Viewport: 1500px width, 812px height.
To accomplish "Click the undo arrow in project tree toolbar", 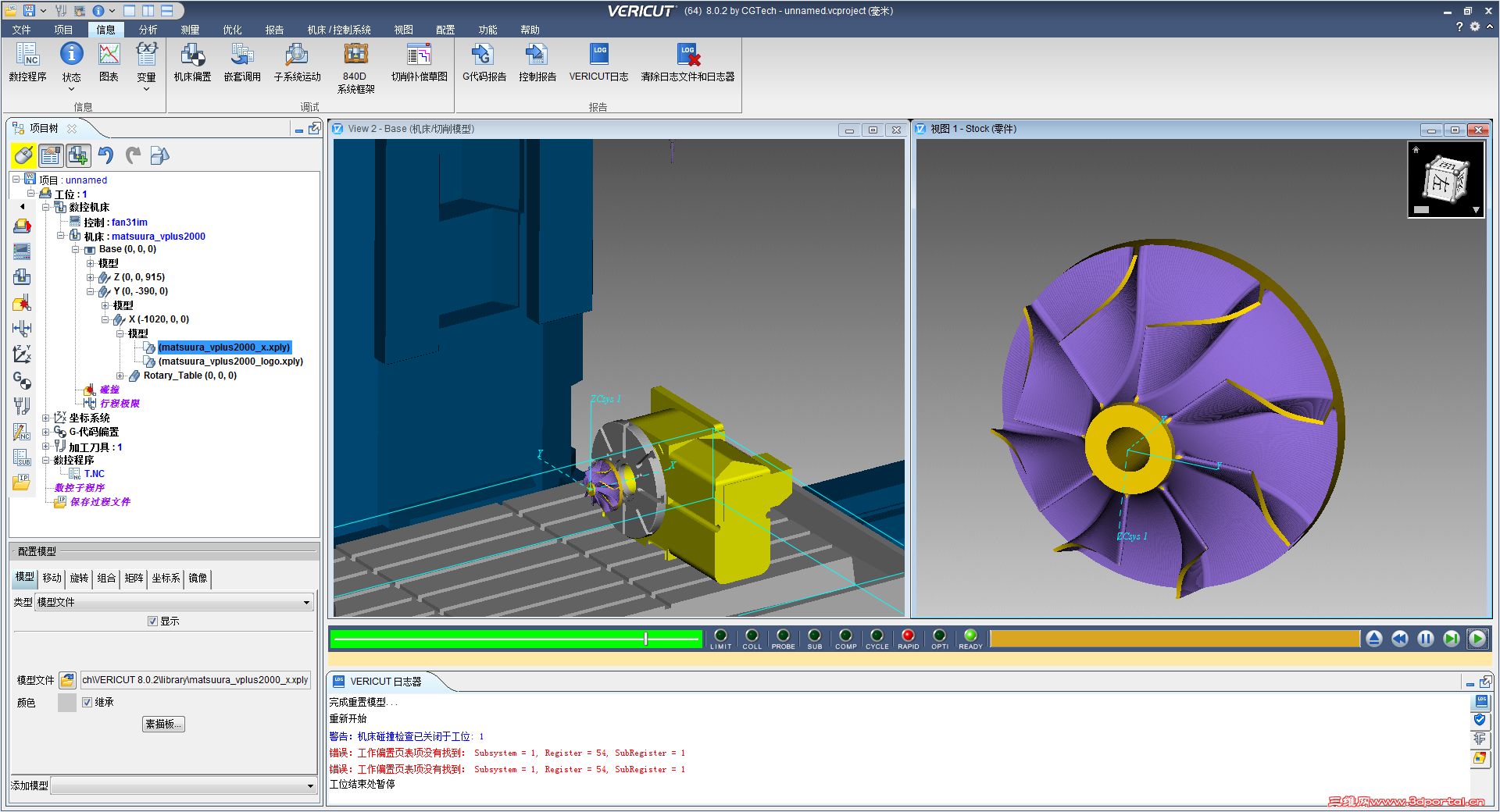I will pyautogui.click(x=105, y=155).
